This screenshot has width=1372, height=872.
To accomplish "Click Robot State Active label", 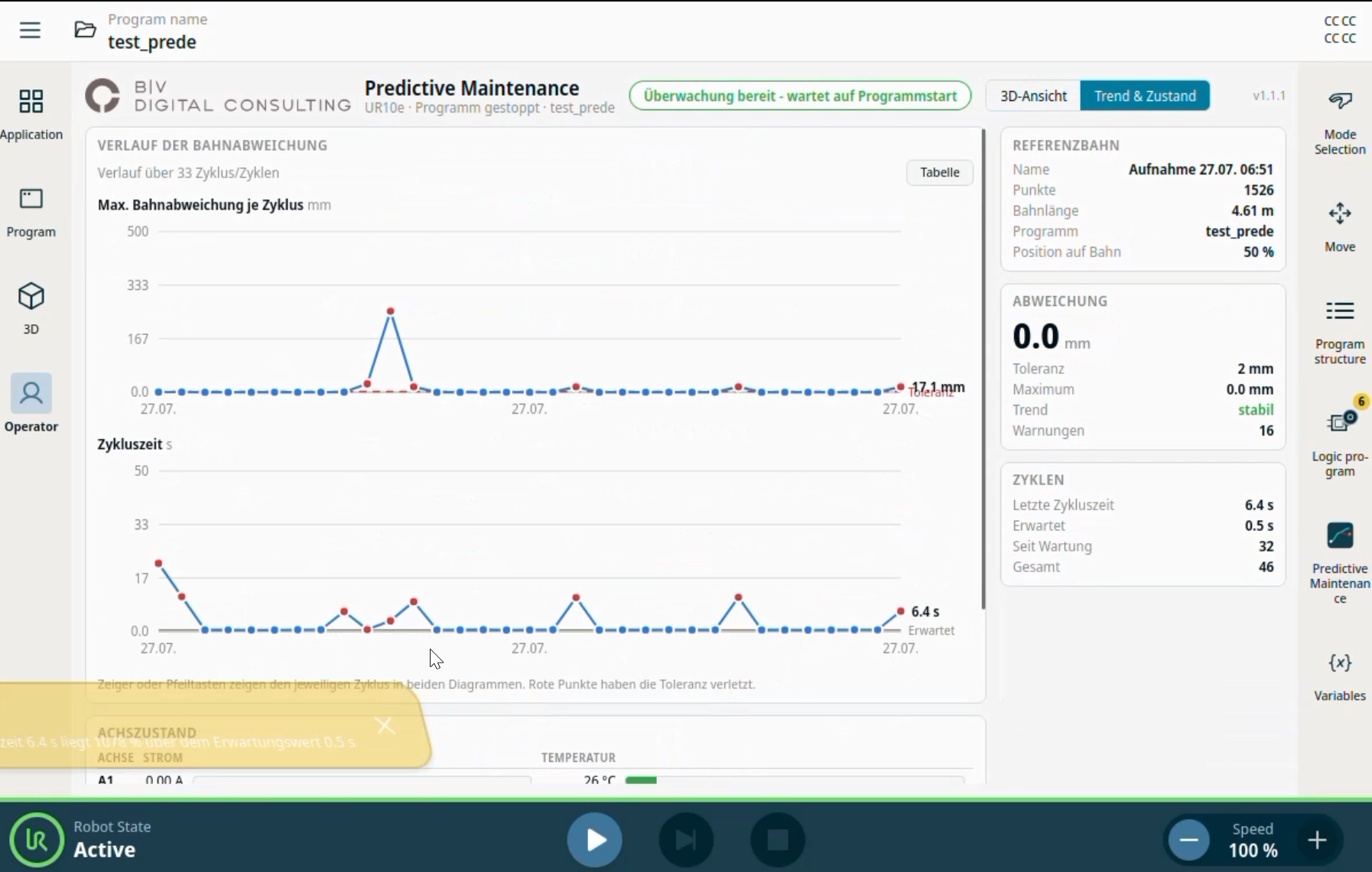I will point(112,840).
